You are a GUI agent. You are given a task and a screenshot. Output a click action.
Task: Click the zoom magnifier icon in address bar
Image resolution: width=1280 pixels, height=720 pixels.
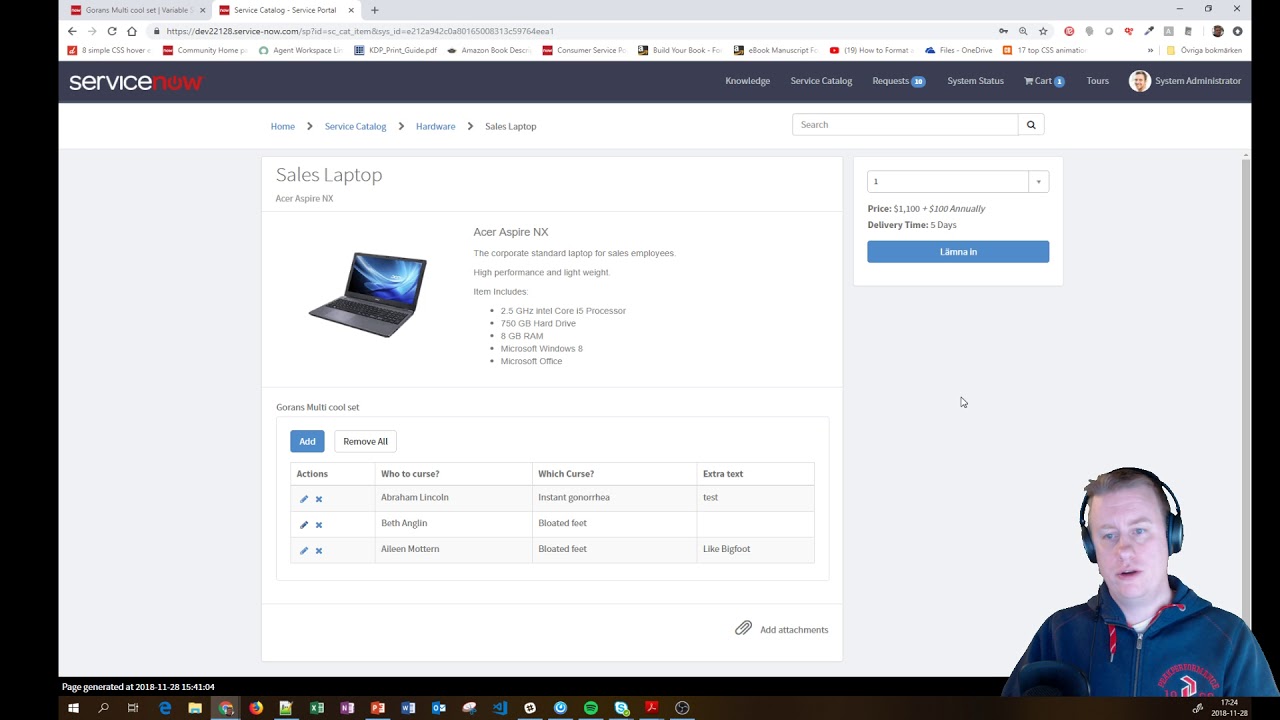[1023, 31]
